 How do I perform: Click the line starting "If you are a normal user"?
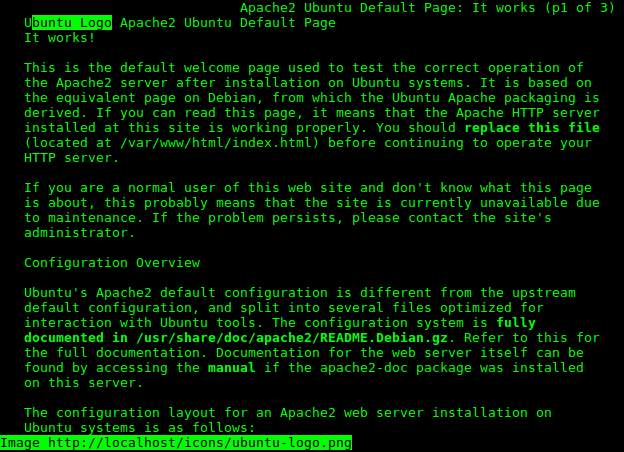tap(308, 188)
